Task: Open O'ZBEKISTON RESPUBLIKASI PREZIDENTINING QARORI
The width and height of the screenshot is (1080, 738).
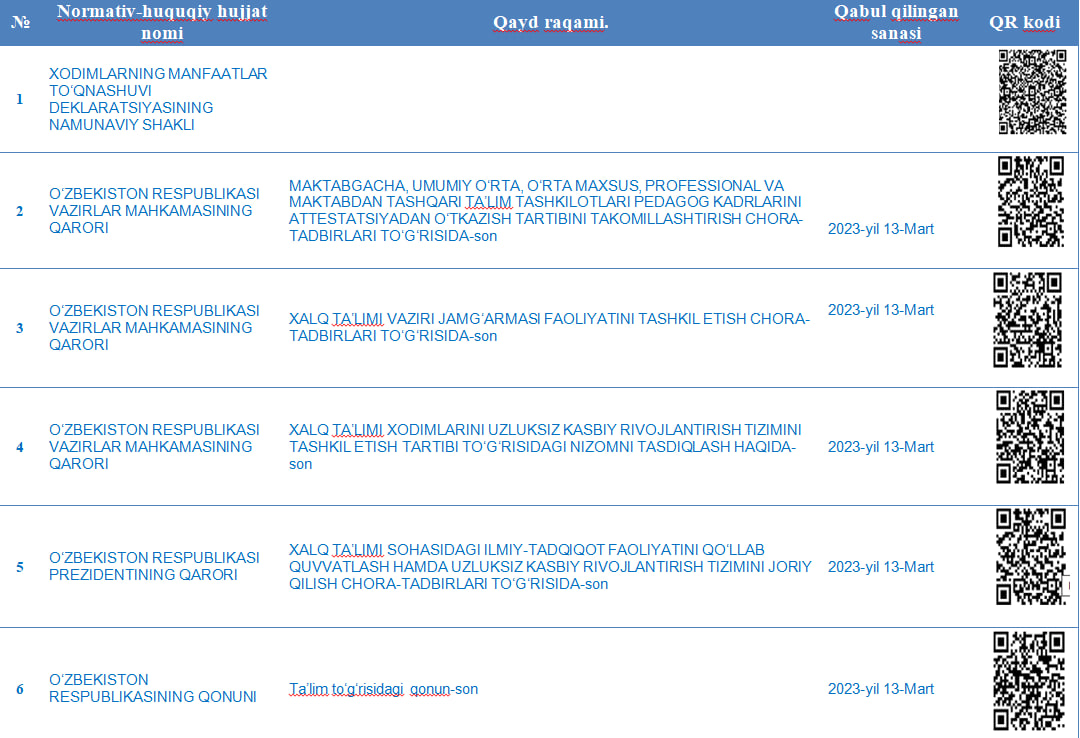Action: coord(154,566)
